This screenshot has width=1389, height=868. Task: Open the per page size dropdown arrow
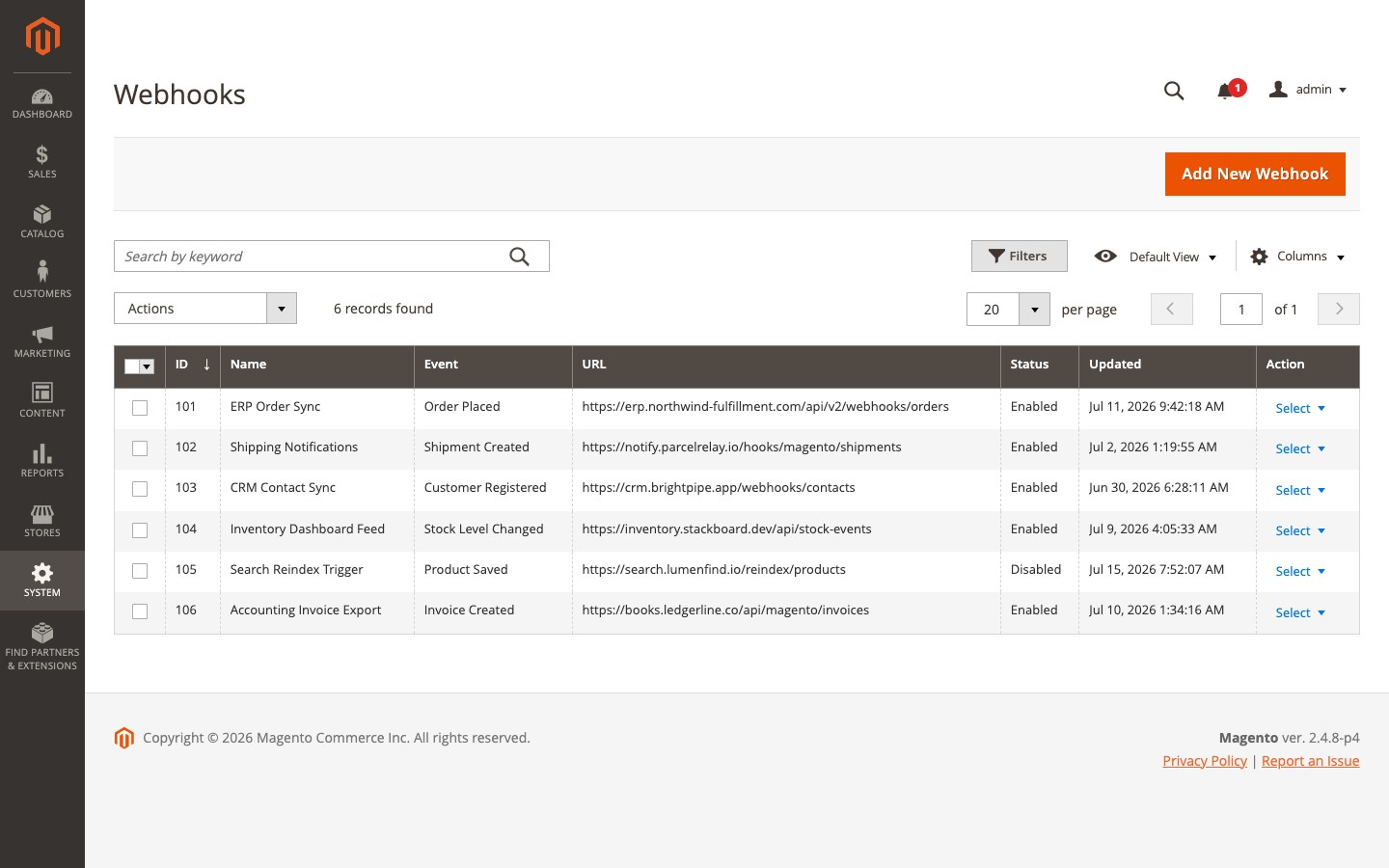pos(1034,310)
